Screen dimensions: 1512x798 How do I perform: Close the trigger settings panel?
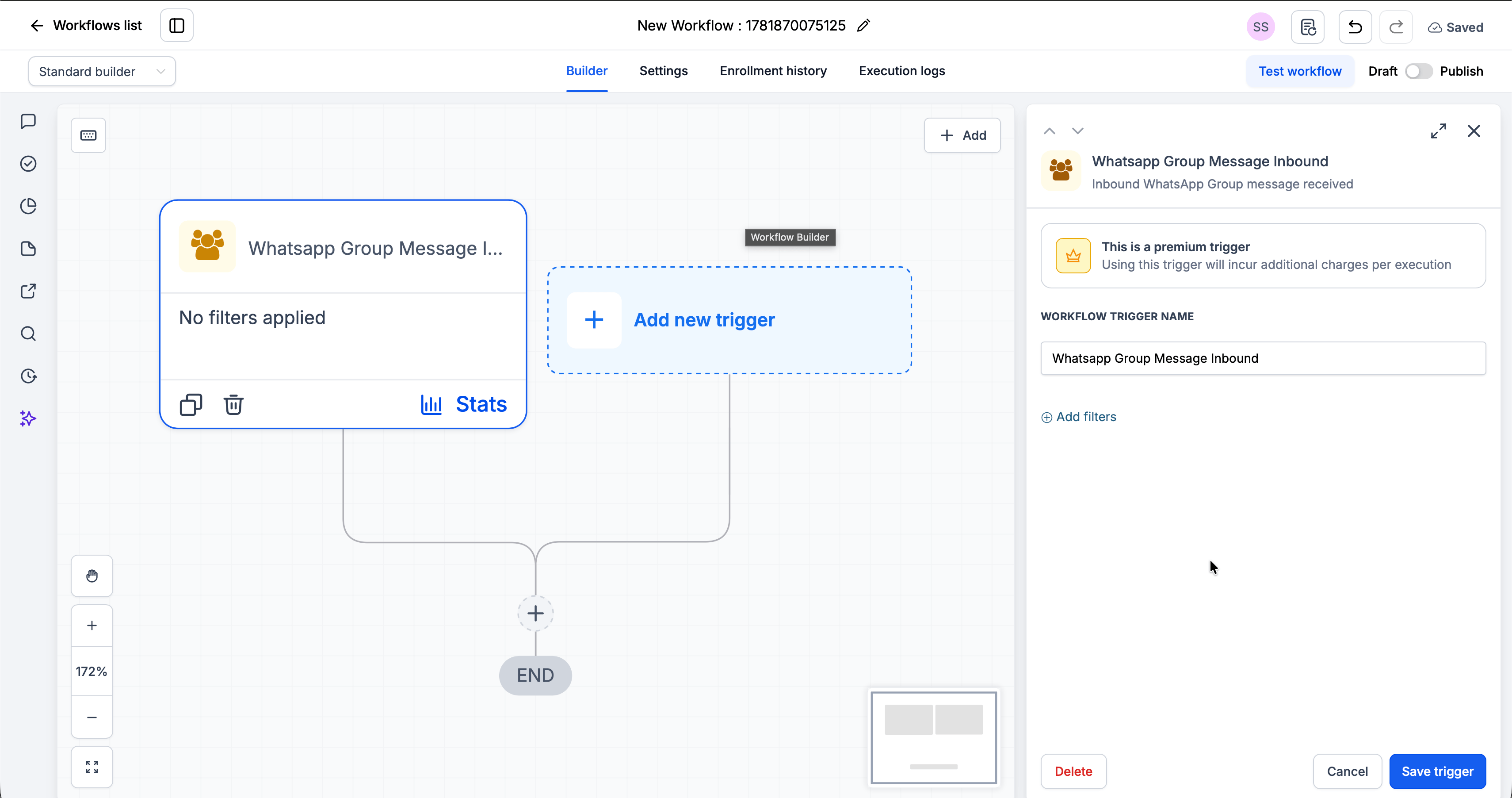pos(1474,131)
